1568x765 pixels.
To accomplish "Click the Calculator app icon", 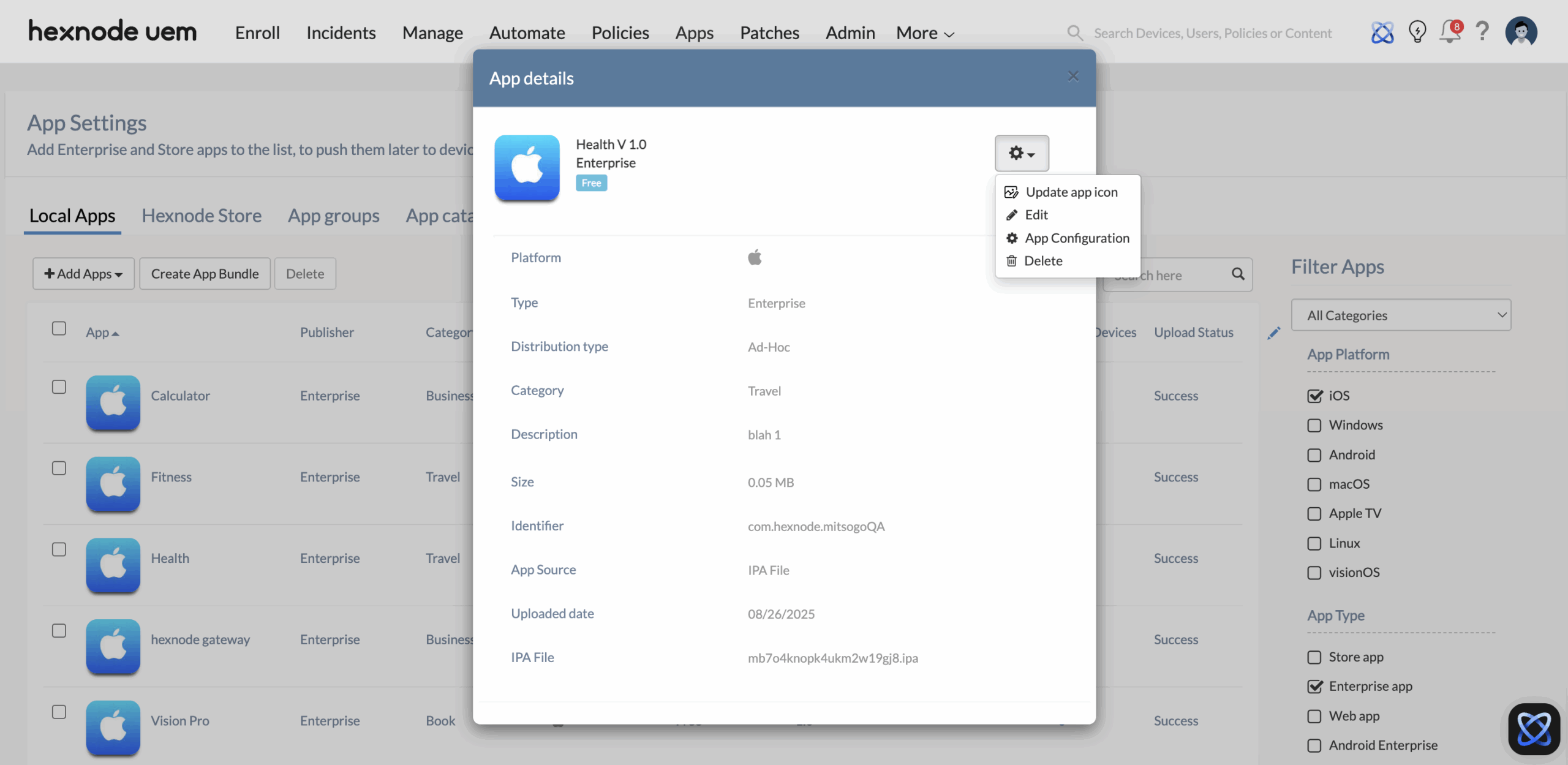I will [x=113, y=402].
